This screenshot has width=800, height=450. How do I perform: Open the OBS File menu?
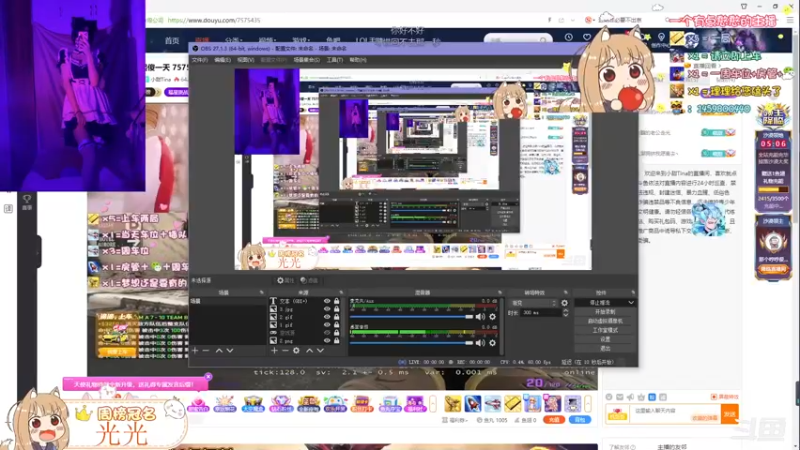[x=199, y=60]
